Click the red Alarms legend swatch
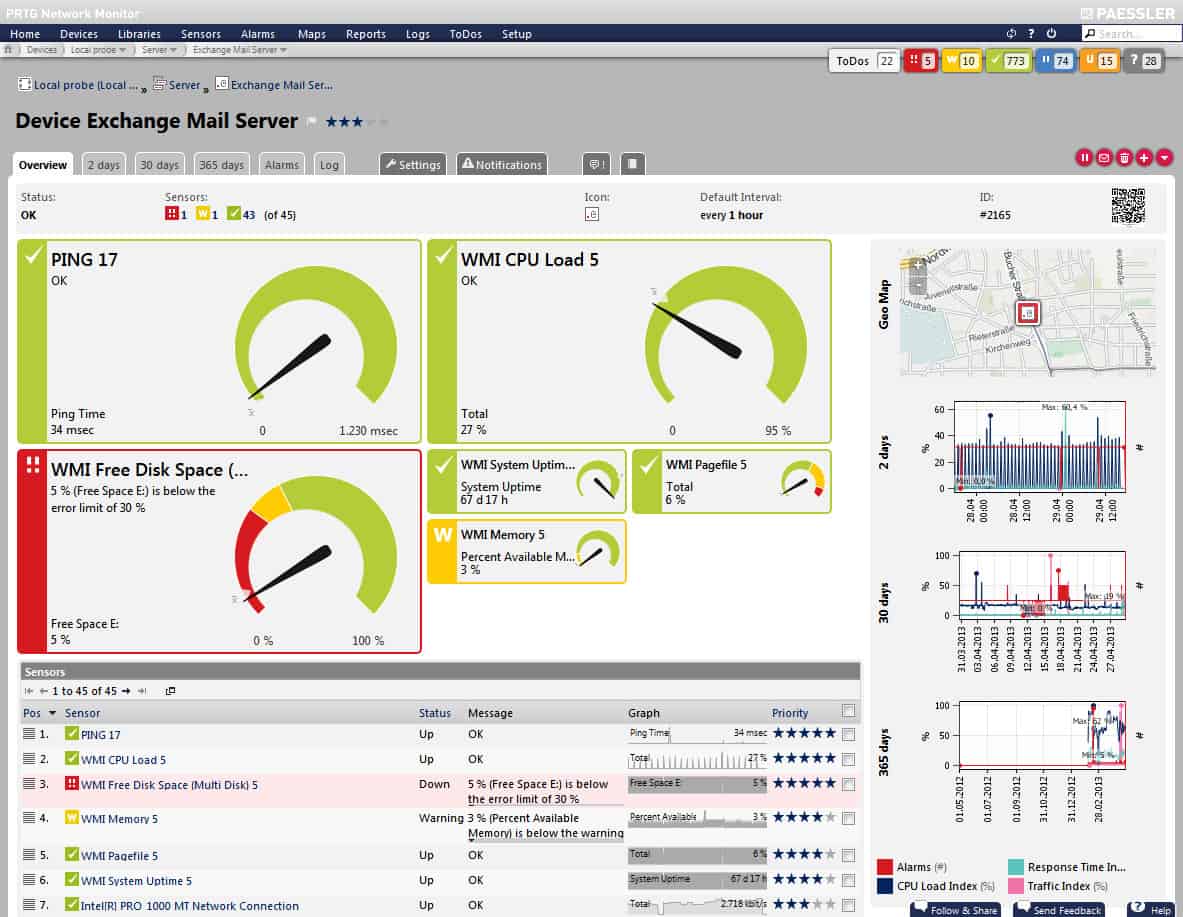 click(x=885, y=866)
